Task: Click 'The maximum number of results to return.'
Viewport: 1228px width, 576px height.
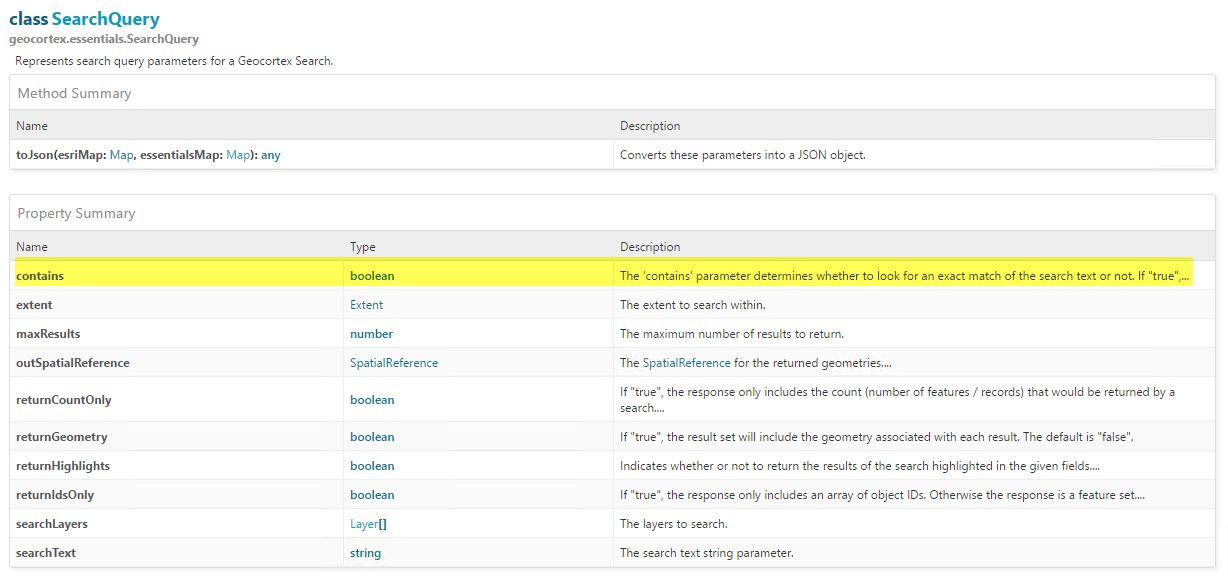Action: pyautogui.click(x=732, y=333)
